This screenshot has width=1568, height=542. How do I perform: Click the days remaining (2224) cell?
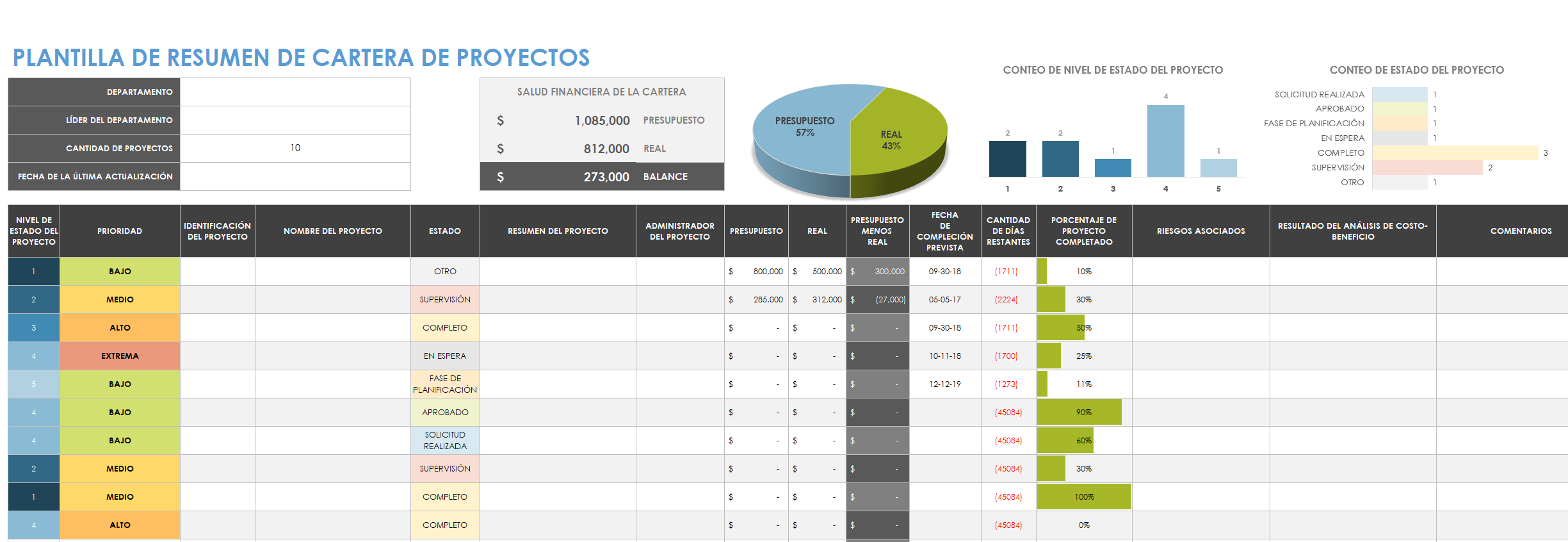[x=1008, y=300]
